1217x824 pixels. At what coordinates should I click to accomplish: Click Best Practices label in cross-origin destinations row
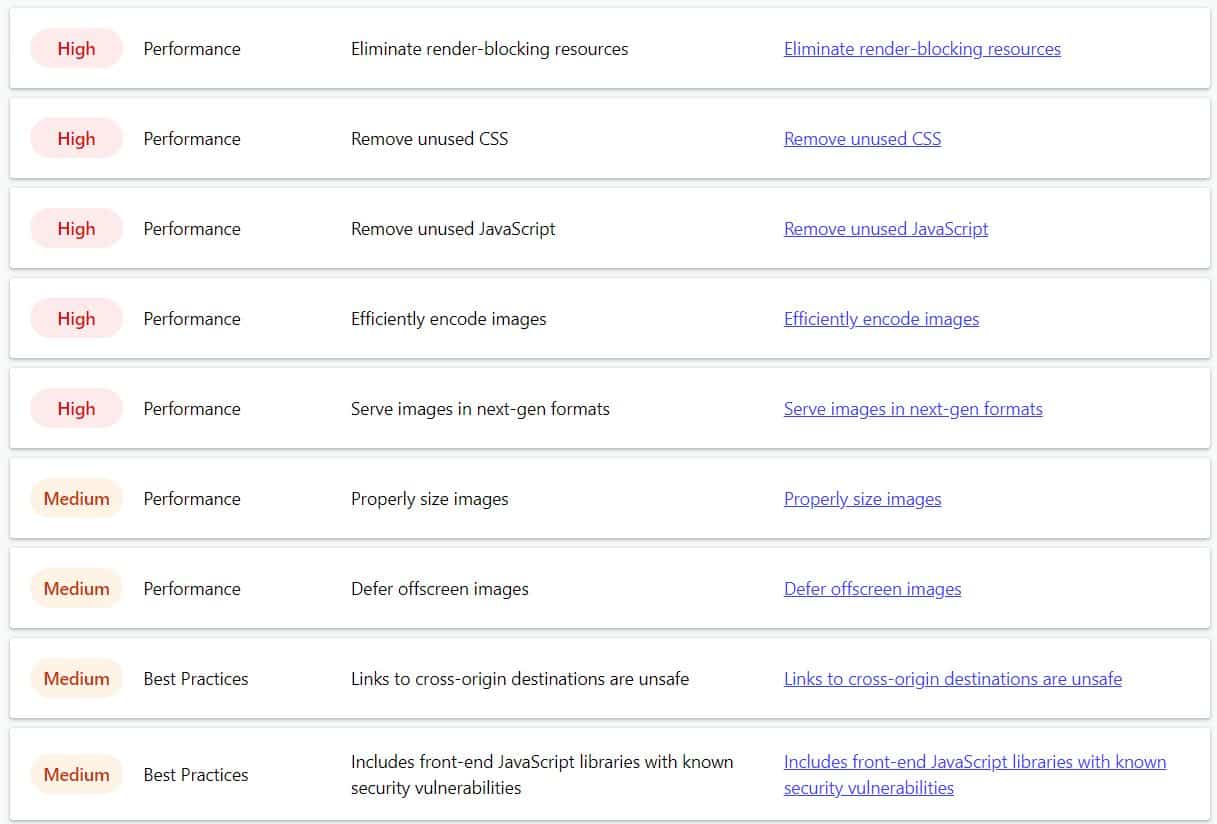pyautogui.click(x=195, y=679)
